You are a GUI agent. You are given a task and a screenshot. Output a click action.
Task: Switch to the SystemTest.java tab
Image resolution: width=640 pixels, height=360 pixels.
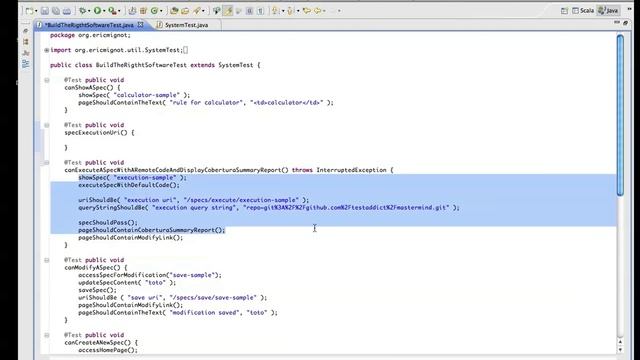[186, 25]
